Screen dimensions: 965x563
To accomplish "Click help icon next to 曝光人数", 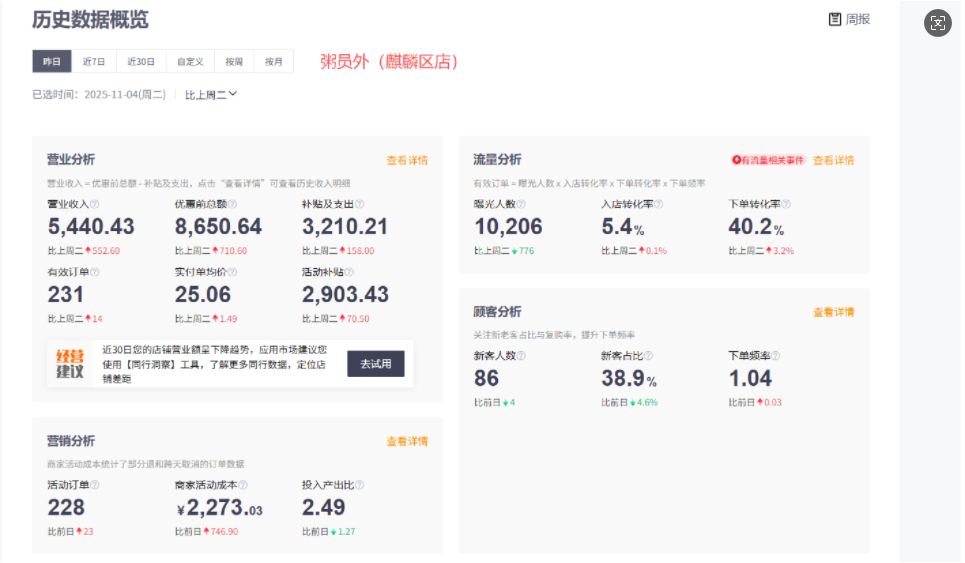I will click(521, 204).
